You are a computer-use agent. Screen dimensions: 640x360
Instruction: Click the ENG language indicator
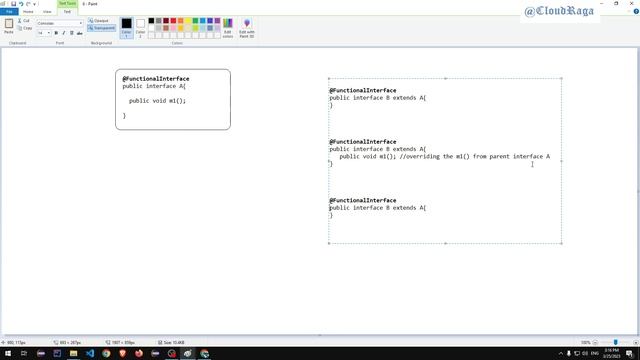coord(595,353)
